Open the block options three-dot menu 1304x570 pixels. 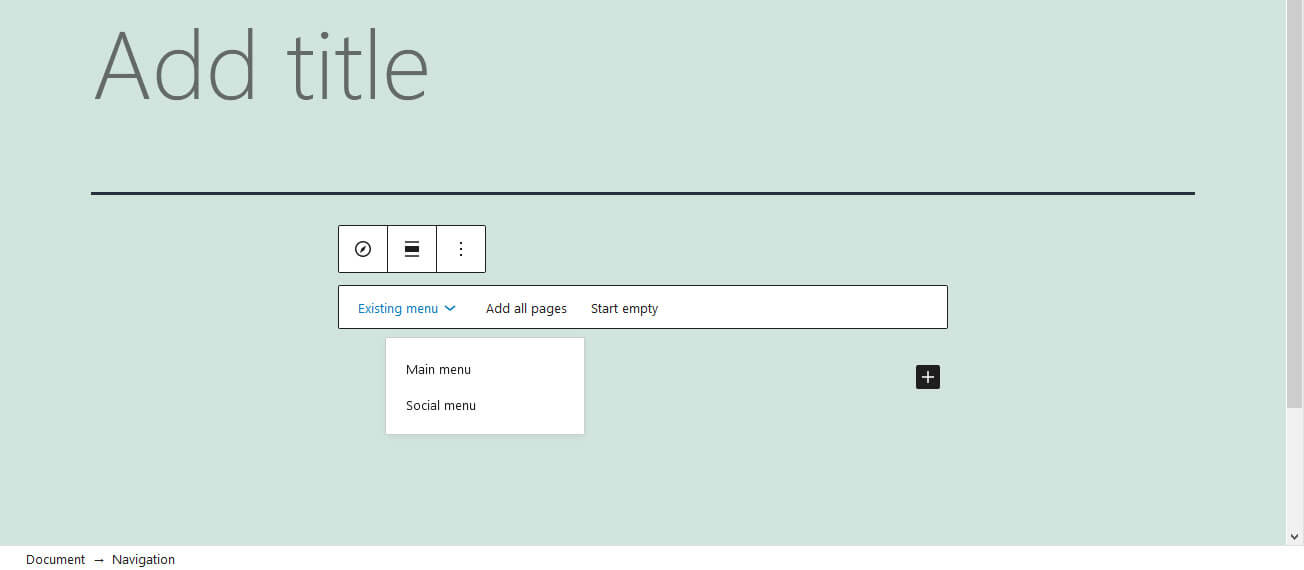coord(461,249)
